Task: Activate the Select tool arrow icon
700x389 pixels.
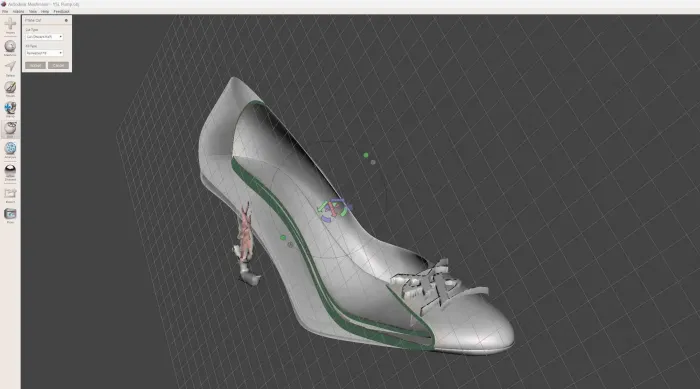Action: click(10, 67)
